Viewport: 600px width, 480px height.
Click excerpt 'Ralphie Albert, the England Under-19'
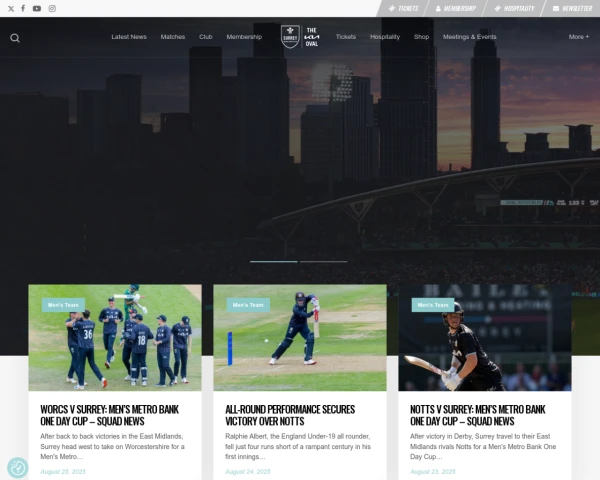tap(298, 446)
